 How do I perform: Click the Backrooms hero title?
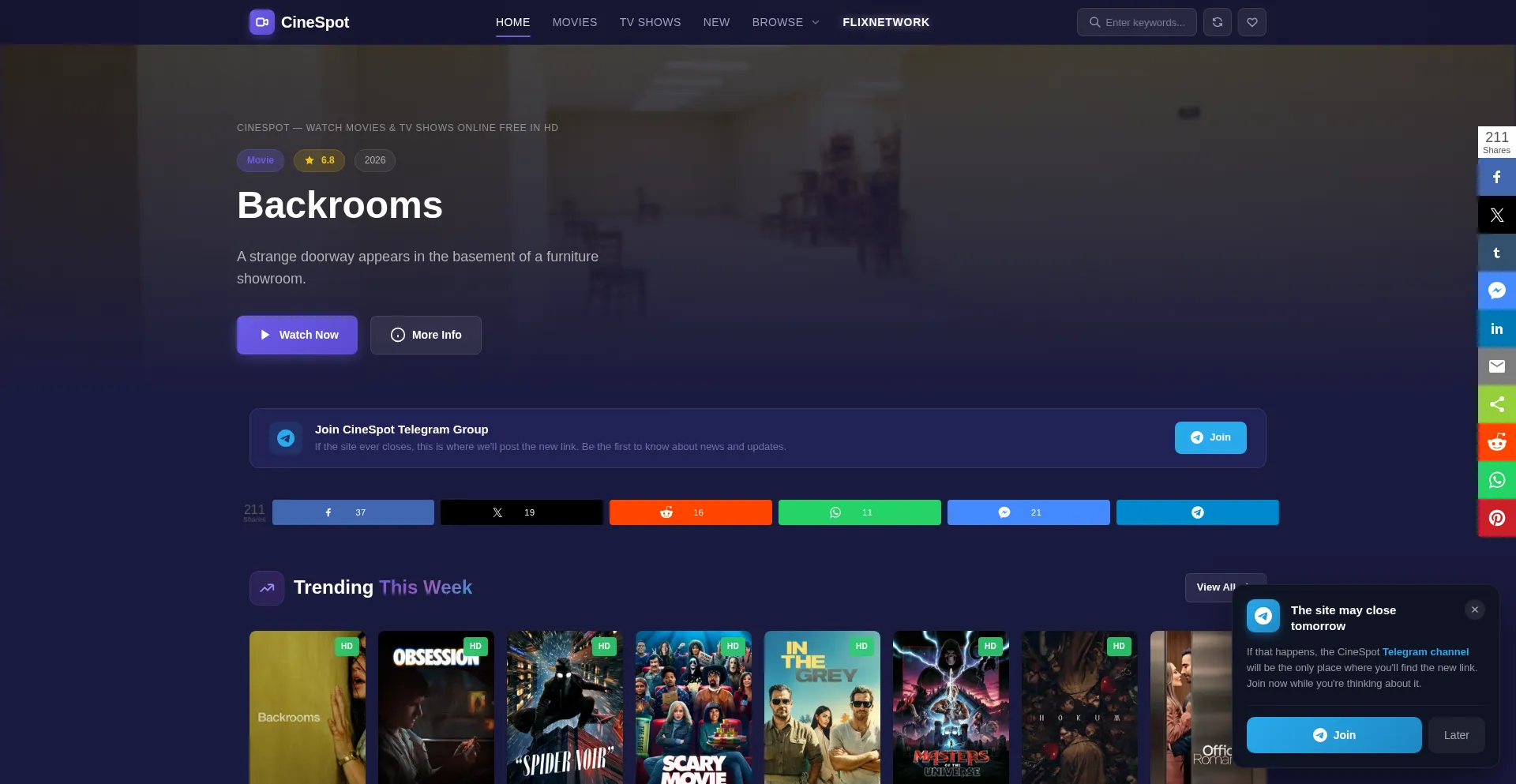[x=340, y=205]
